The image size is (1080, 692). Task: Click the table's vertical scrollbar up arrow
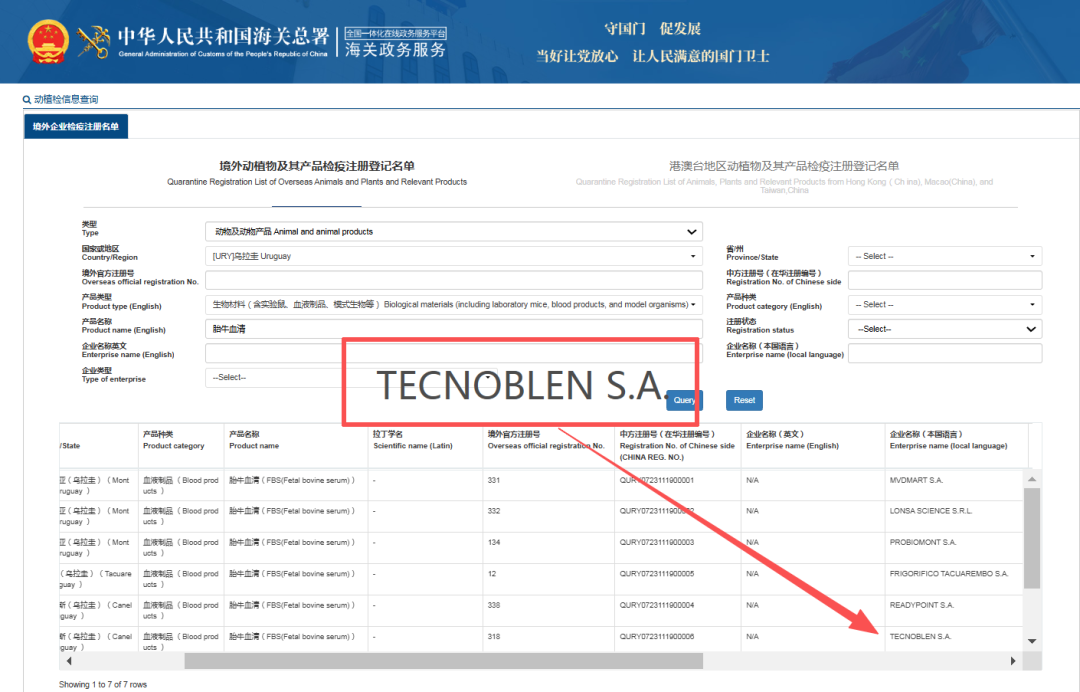pos(1031,479)
